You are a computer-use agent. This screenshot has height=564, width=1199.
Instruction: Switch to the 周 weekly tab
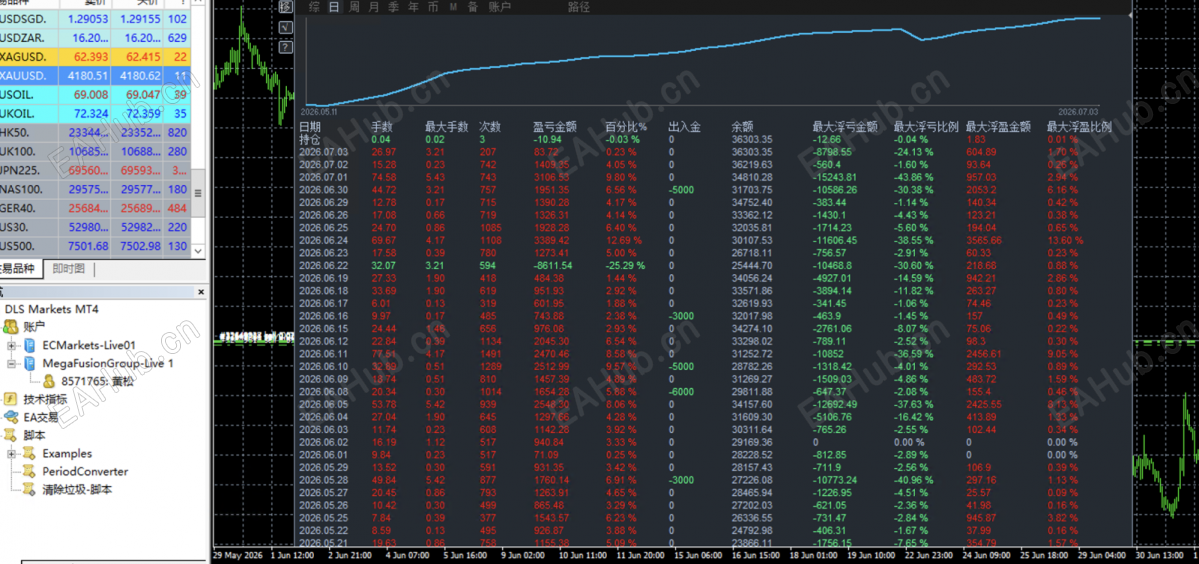pyautogui.click(x=353, y=7)
